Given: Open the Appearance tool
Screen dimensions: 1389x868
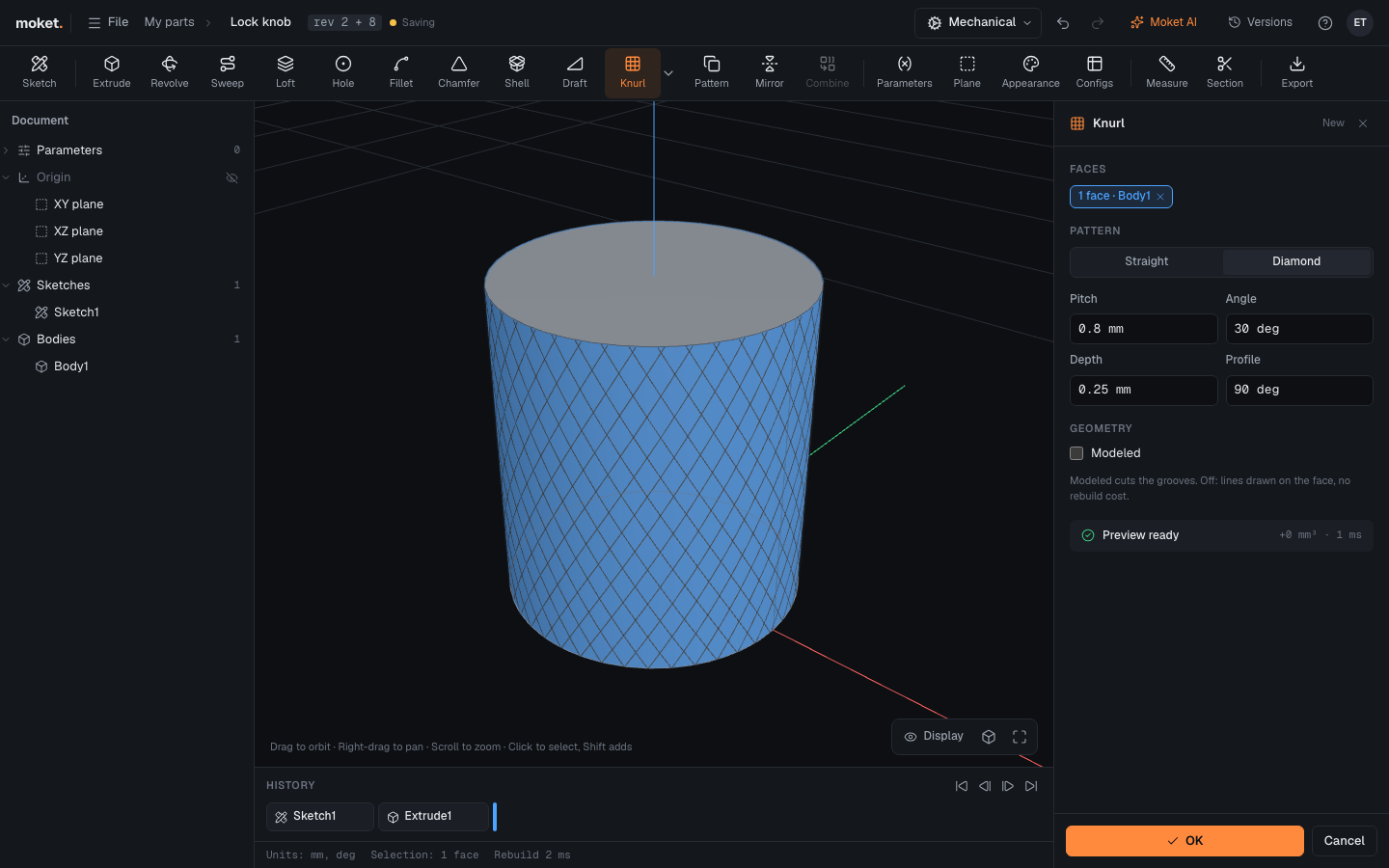Looking at the screenshot, I should click(x=1031, y=72).
